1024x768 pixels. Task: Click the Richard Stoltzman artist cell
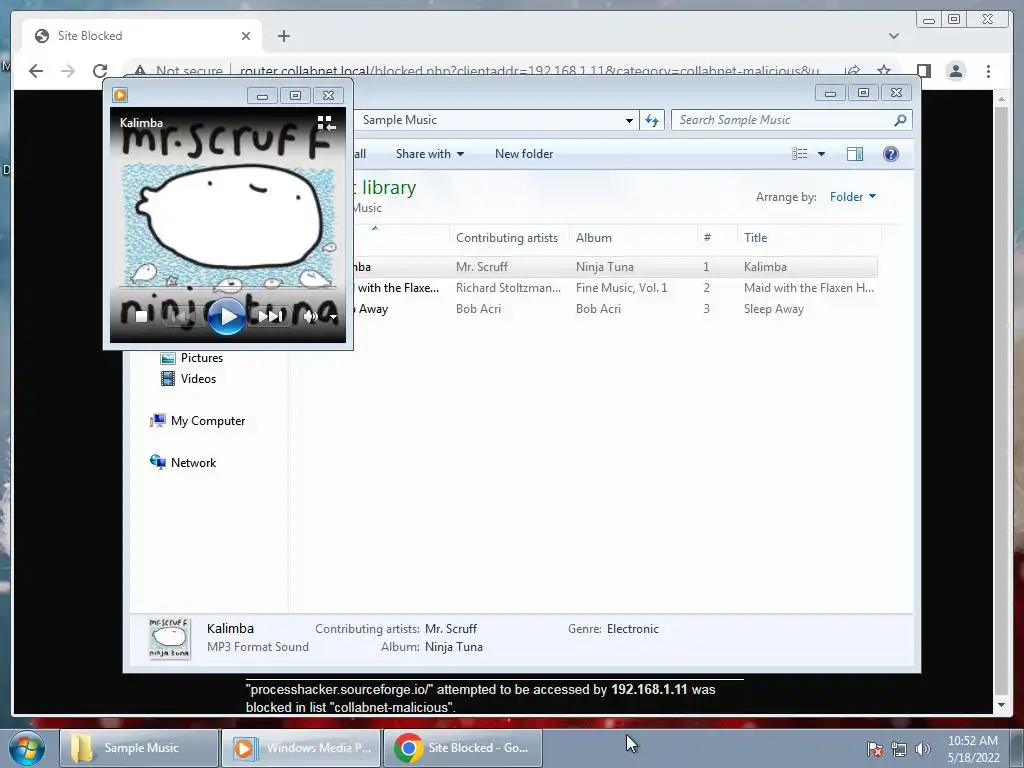coord(508,288)
